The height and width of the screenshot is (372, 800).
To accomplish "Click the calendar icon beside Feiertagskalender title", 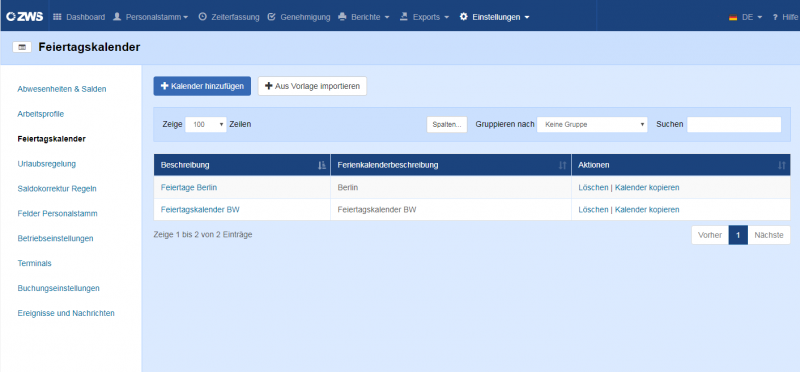I will pos(22,47).
